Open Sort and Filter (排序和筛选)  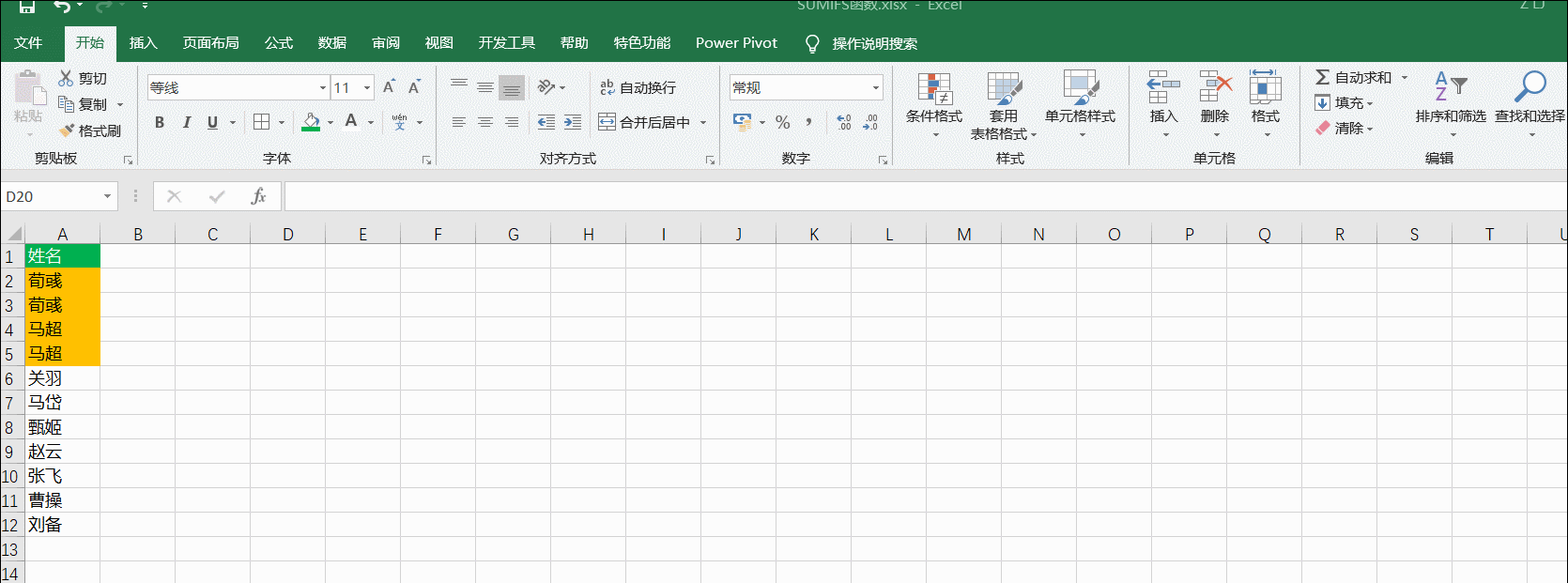tap(1452, 104)
